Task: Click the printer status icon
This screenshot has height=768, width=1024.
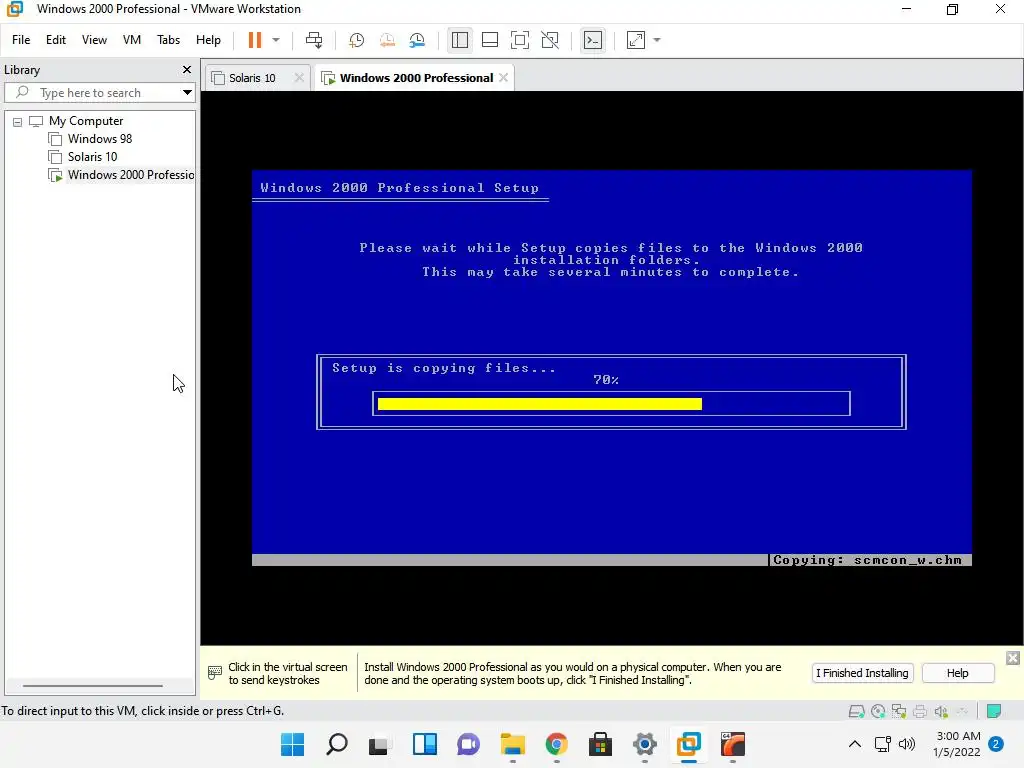Action: tap(920, 711)
